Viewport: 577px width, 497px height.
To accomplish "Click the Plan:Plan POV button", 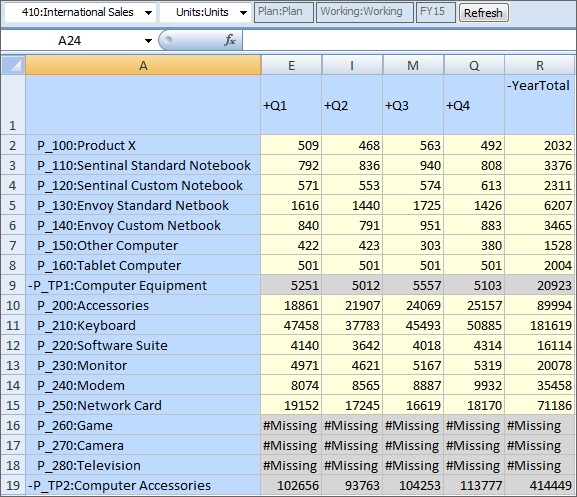I will click(x=284, y=12).
